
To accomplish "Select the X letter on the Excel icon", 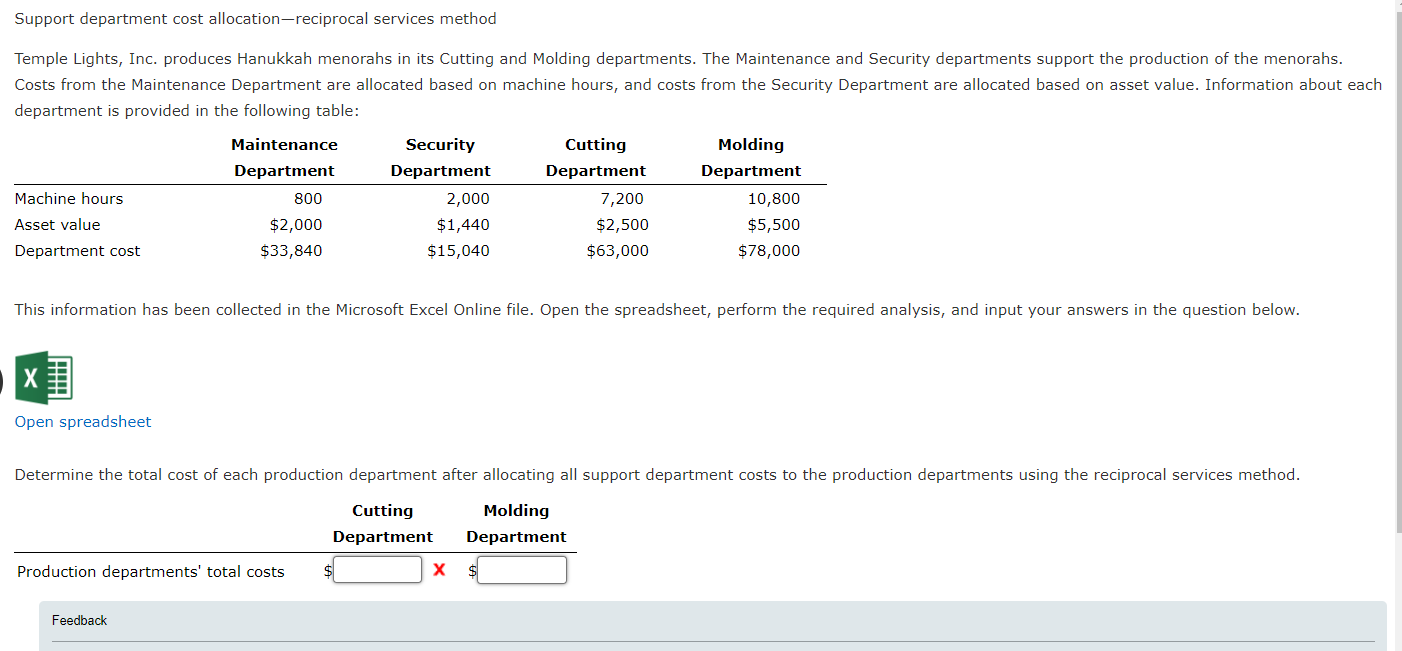I will point(30,378).
